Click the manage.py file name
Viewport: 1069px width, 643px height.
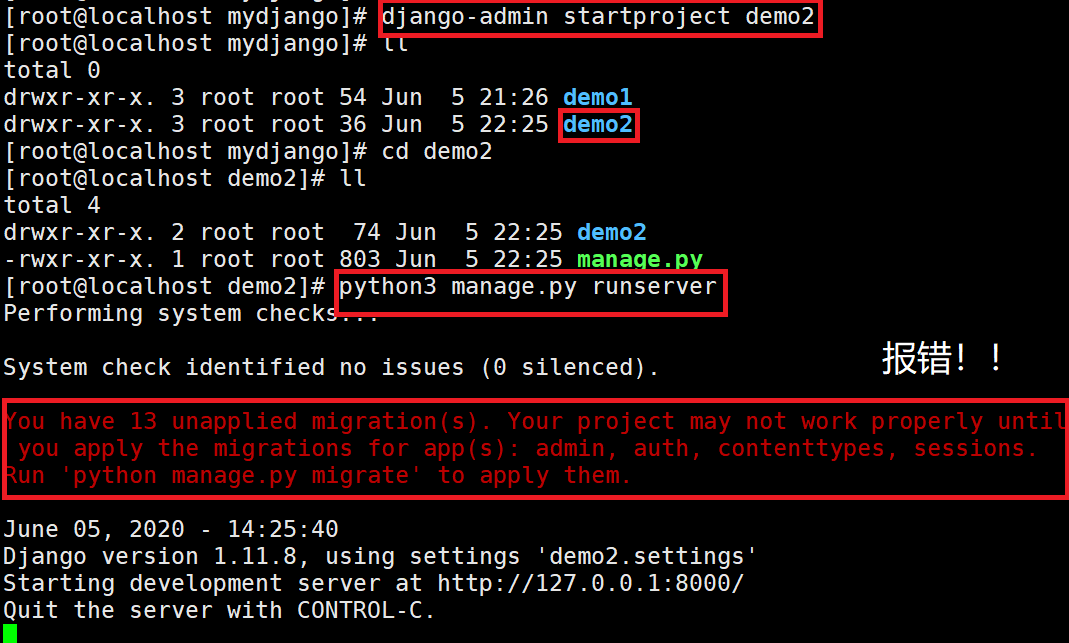pos(639,260)
